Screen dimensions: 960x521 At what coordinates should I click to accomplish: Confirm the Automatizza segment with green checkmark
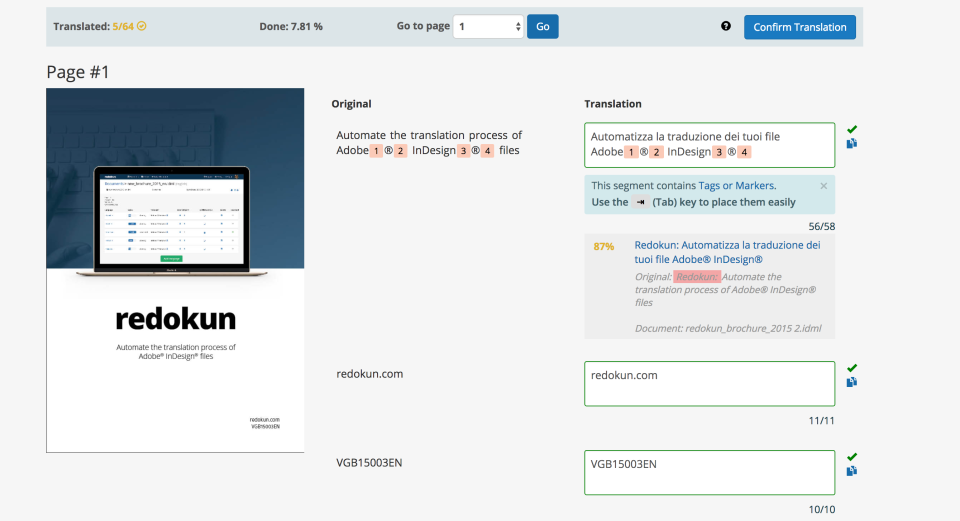tap(852, 129)
